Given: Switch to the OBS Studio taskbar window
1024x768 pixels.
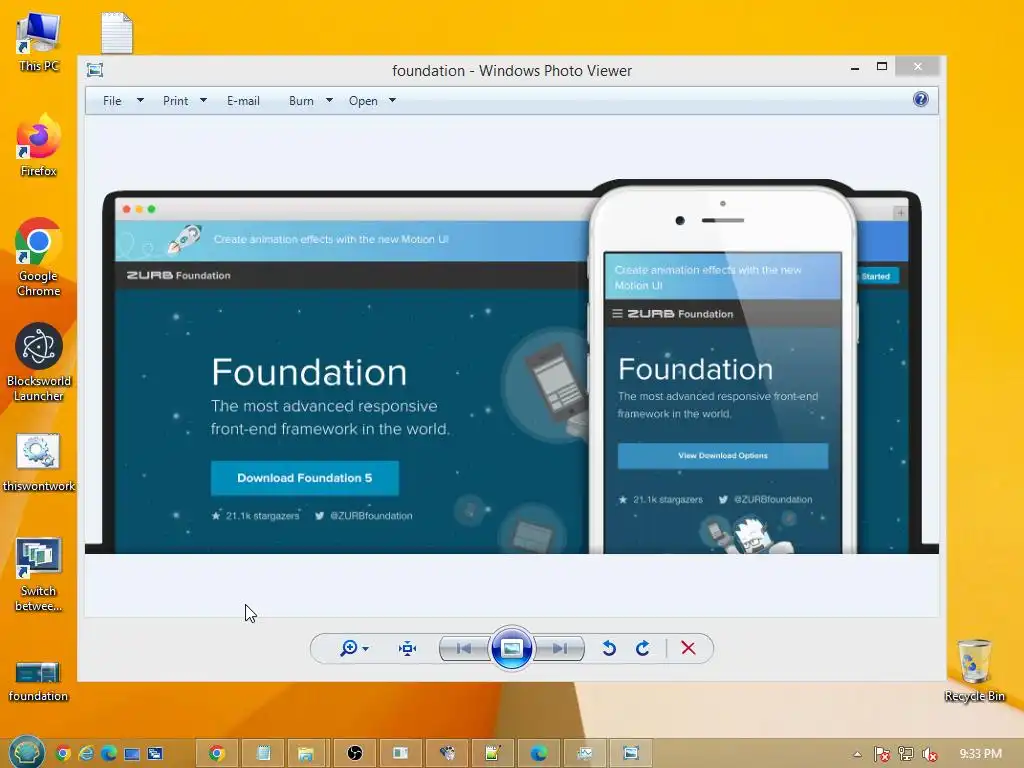Looking at the screenshot, I should coord(355,754).
